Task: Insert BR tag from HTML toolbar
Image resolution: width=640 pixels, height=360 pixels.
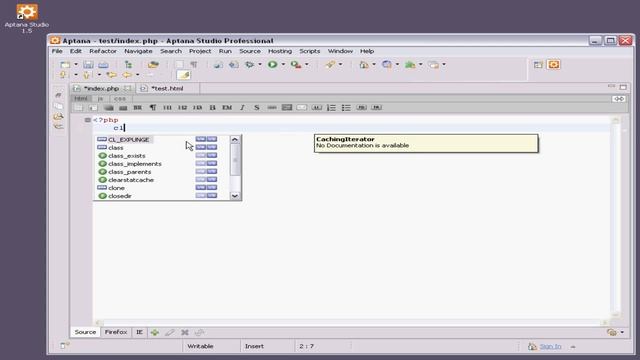Action: click(x=138, y=107)
